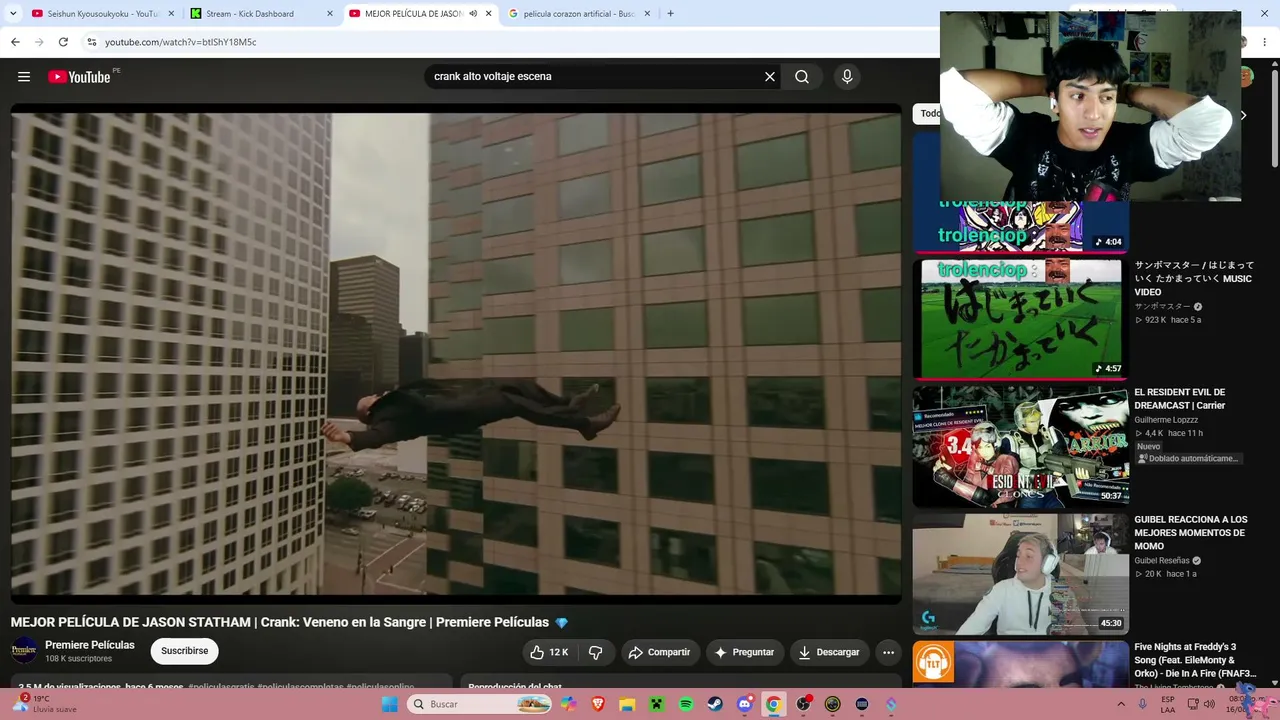Click the Descargar download button

(x=828, y=652)
